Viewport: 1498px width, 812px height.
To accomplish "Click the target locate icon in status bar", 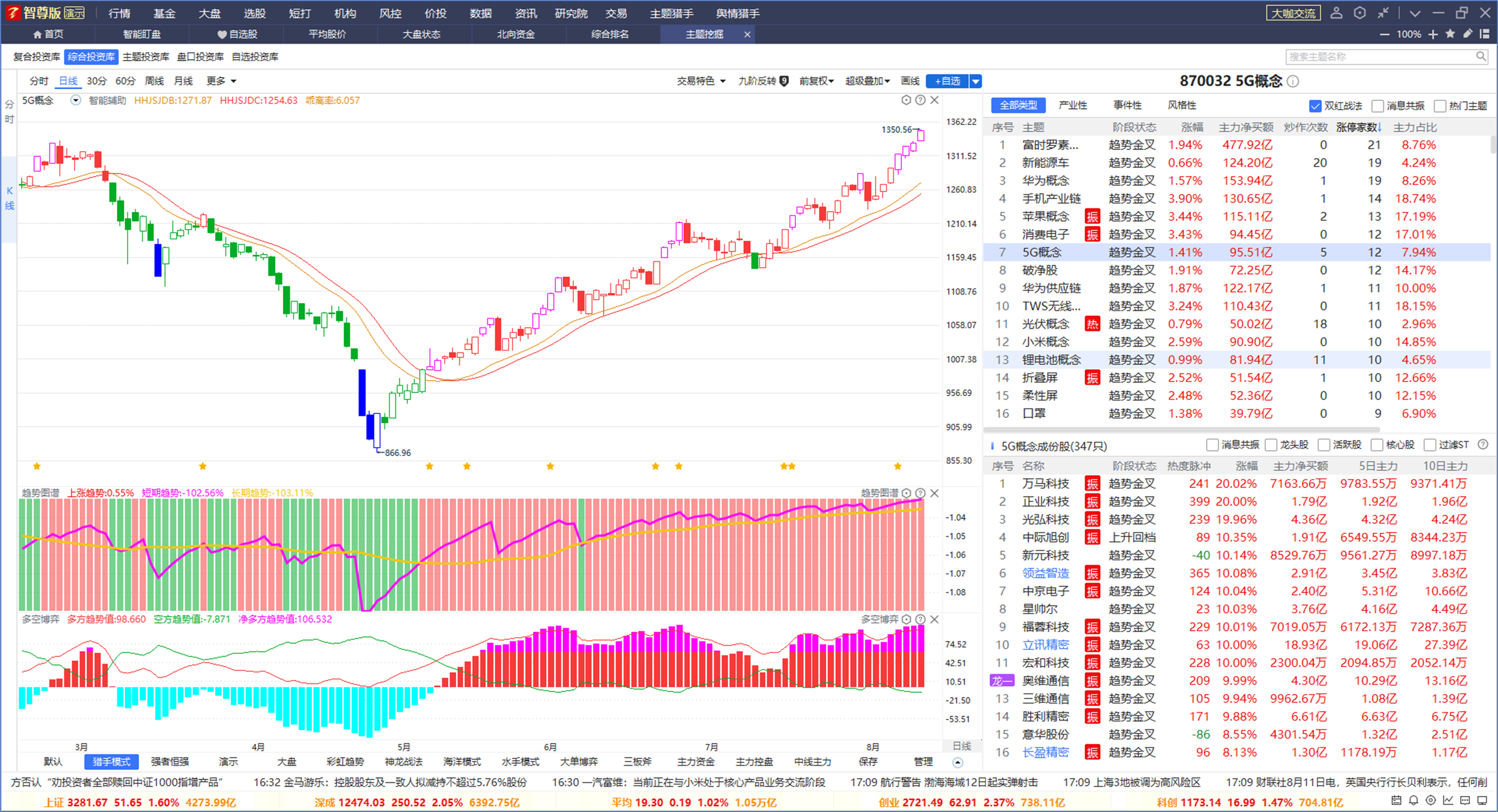I will 1431,801.
